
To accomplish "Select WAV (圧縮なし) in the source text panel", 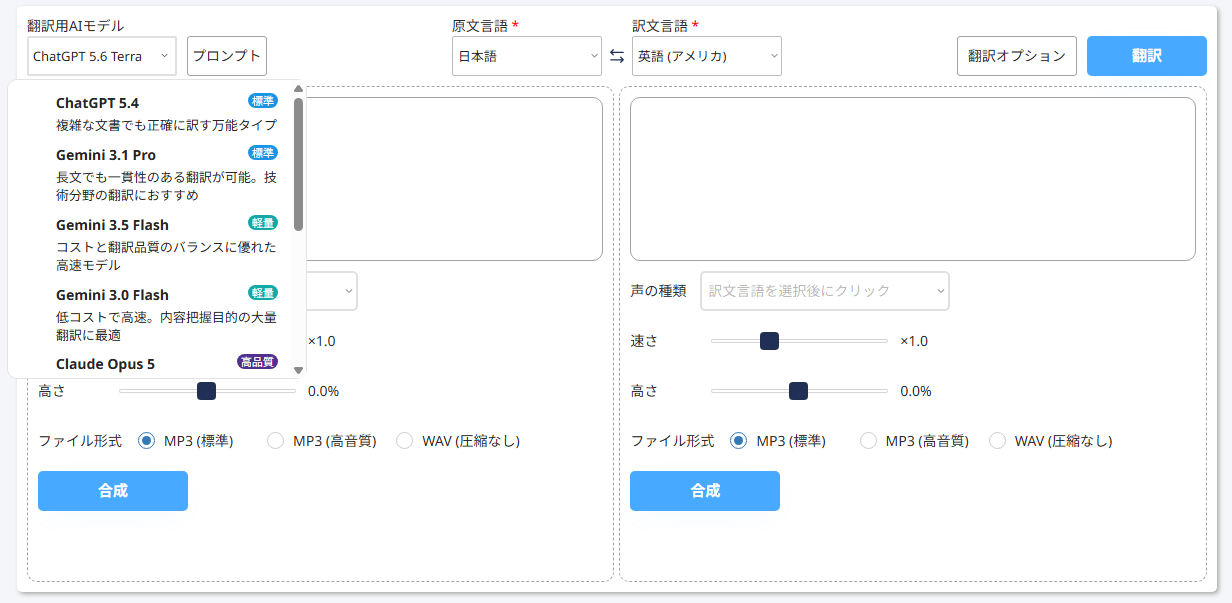I will point(405,440).
